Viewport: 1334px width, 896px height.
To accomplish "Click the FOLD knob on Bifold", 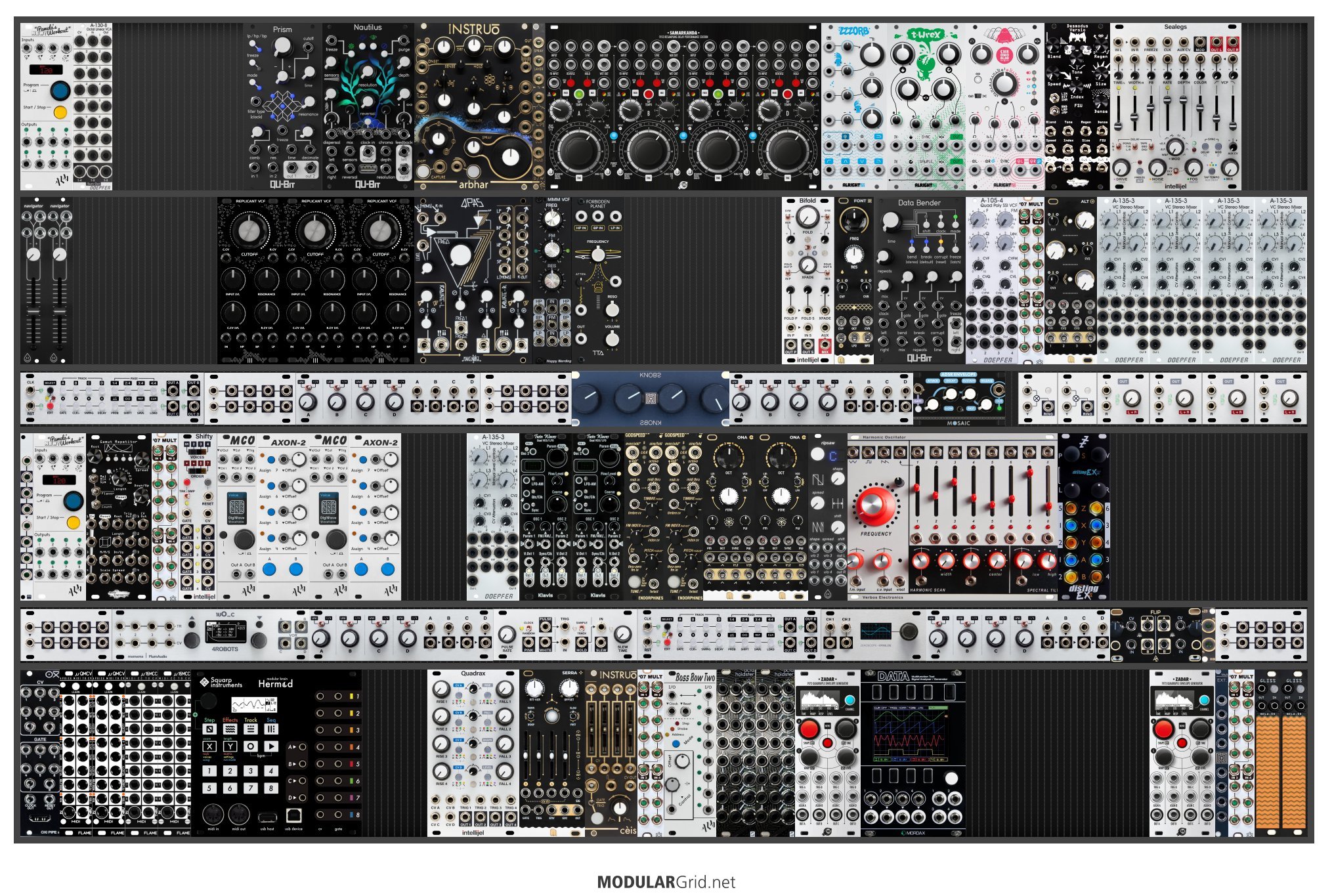I will click(807, 217).
